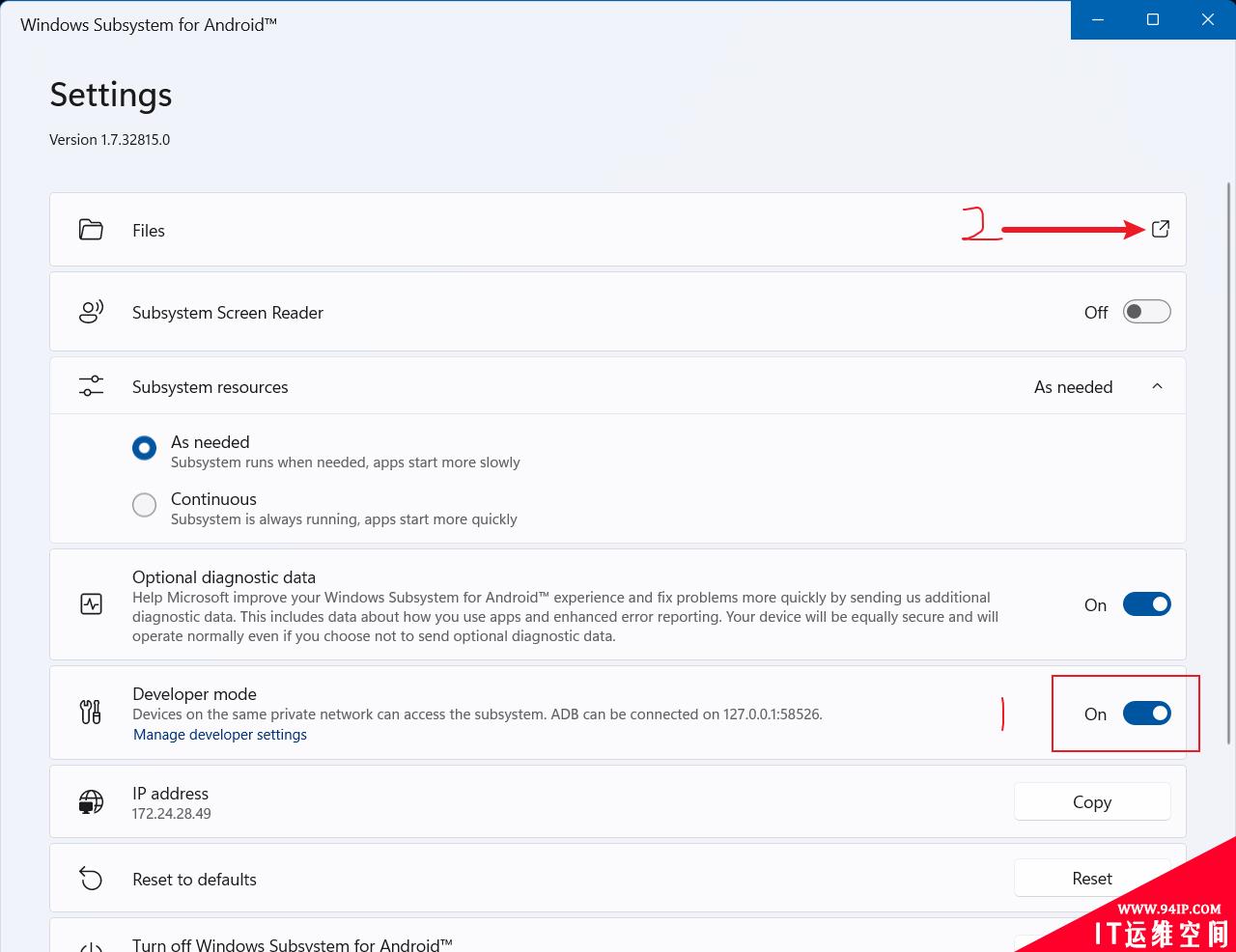Select the As needed radio option
The width and height of the screenshot is (1236, 952).
coord(144,448)
